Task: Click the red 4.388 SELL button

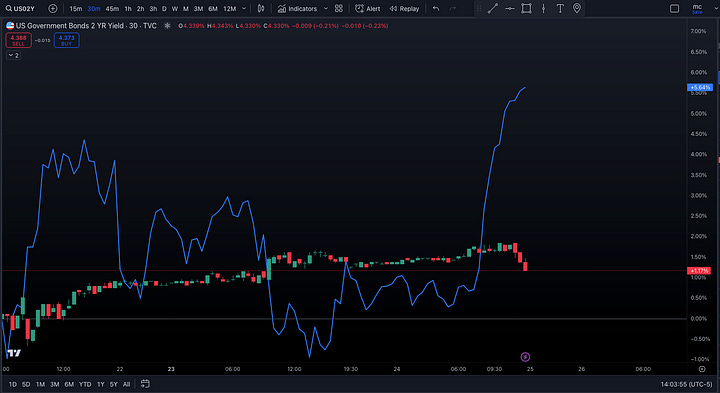Action: (18, 40)
